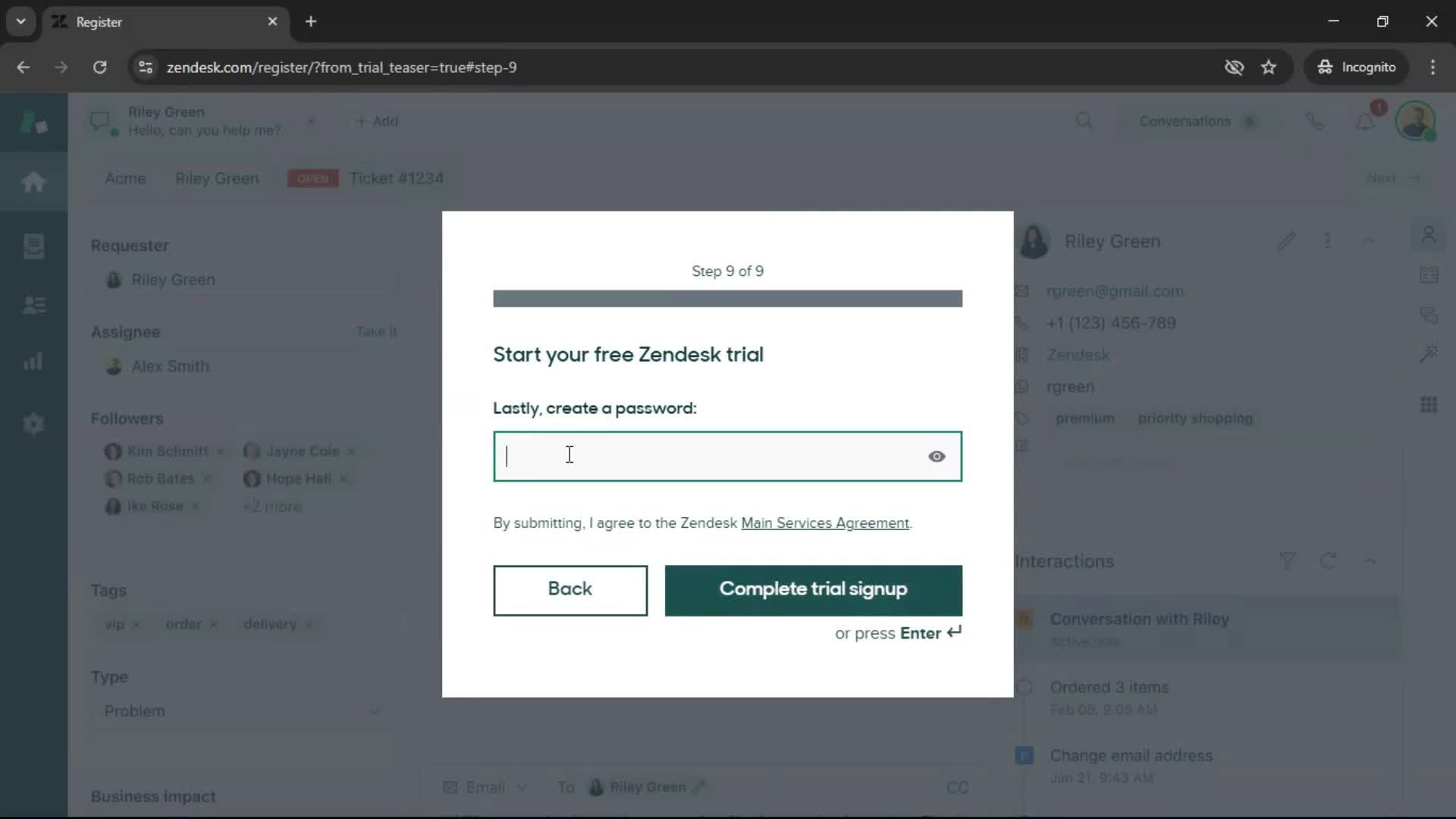Screen dimensions: 1456x819
Task: Show password with the eye icon
Action: [937, 457]
